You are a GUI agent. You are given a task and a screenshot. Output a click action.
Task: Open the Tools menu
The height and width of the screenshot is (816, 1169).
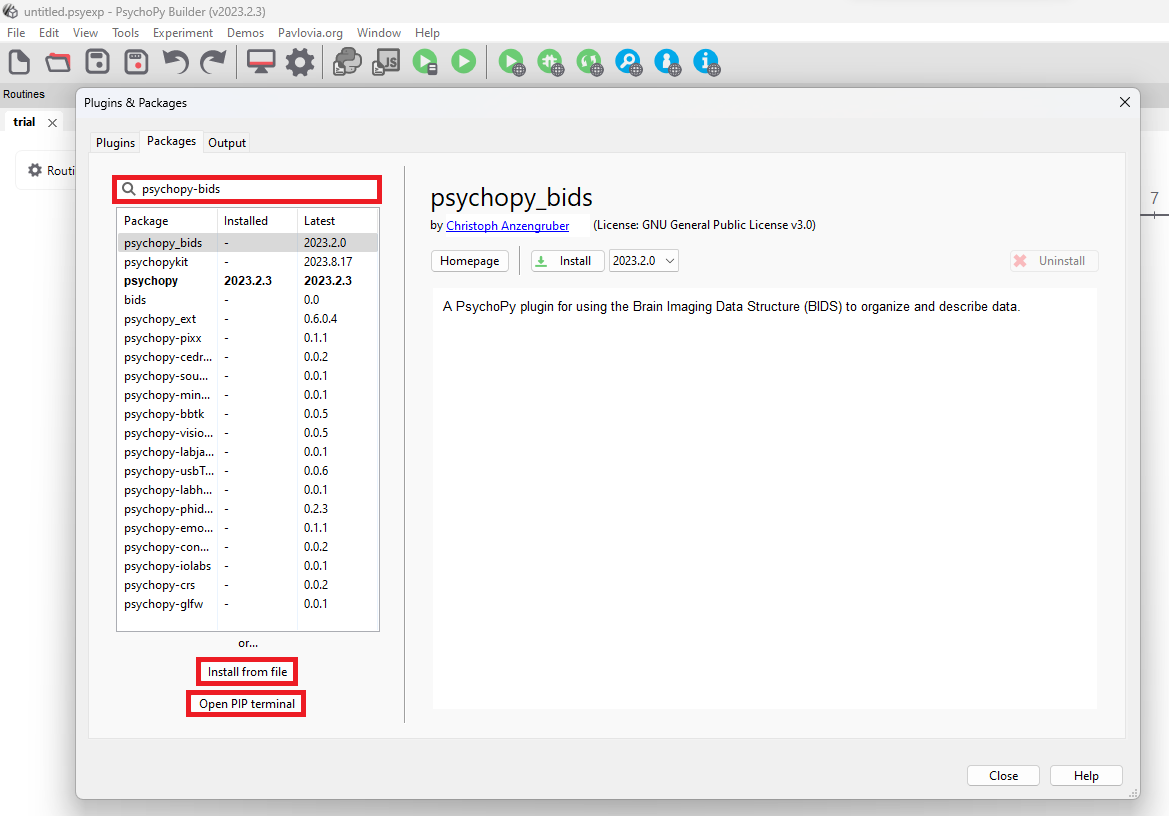pyautogui.click(x=125, y=33)
